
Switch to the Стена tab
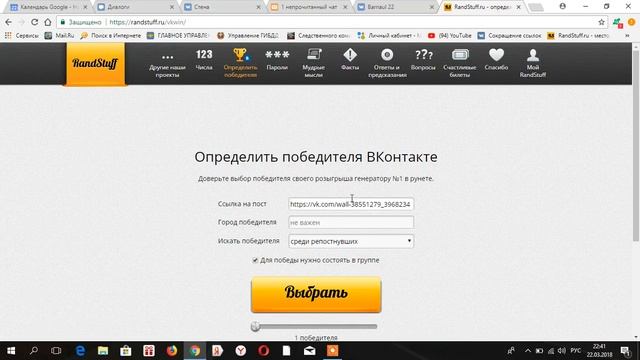click(222, 7)
